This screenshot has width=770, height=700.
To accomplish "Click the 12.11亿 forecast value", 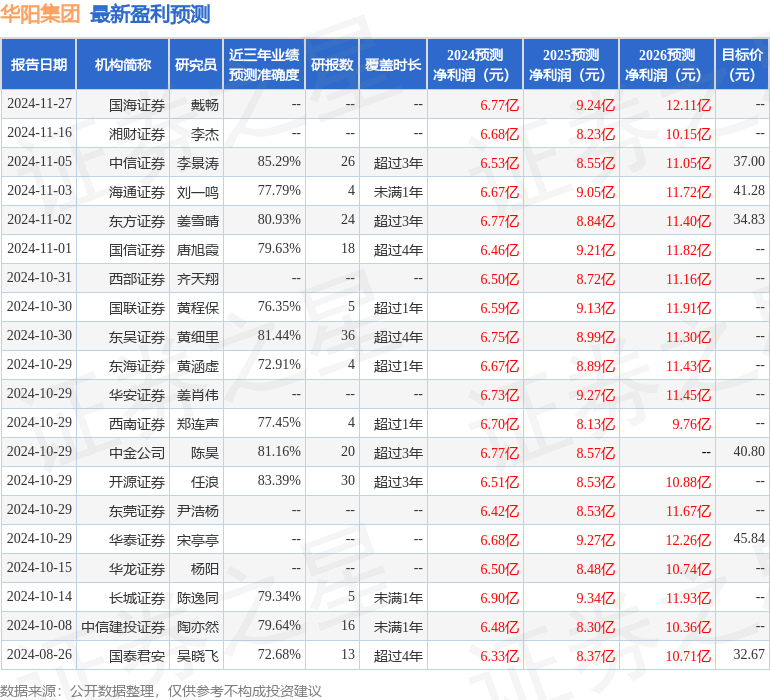I will [688, 105].
